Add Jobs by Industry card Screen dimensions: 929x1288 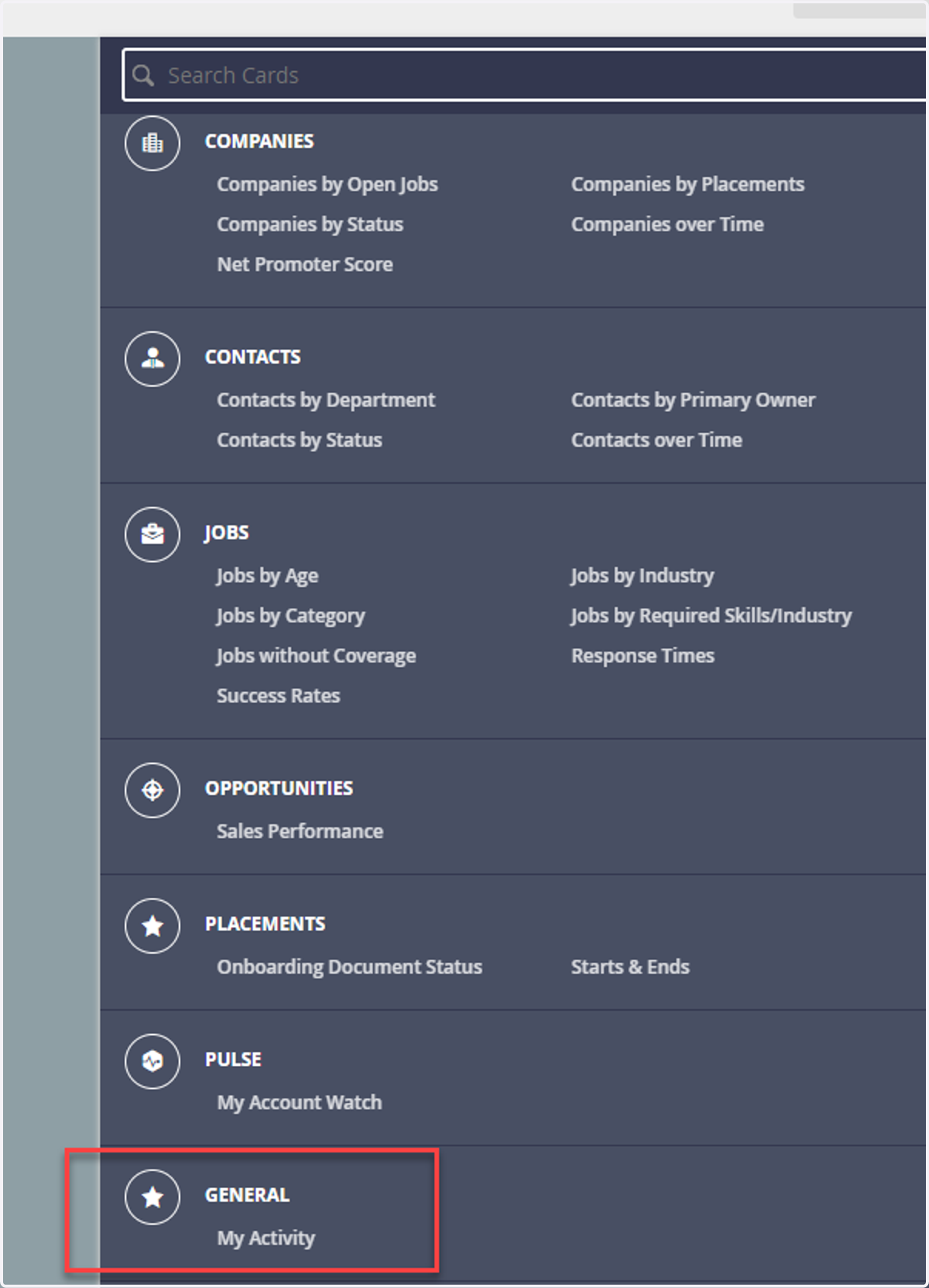(x=642, y=576)
